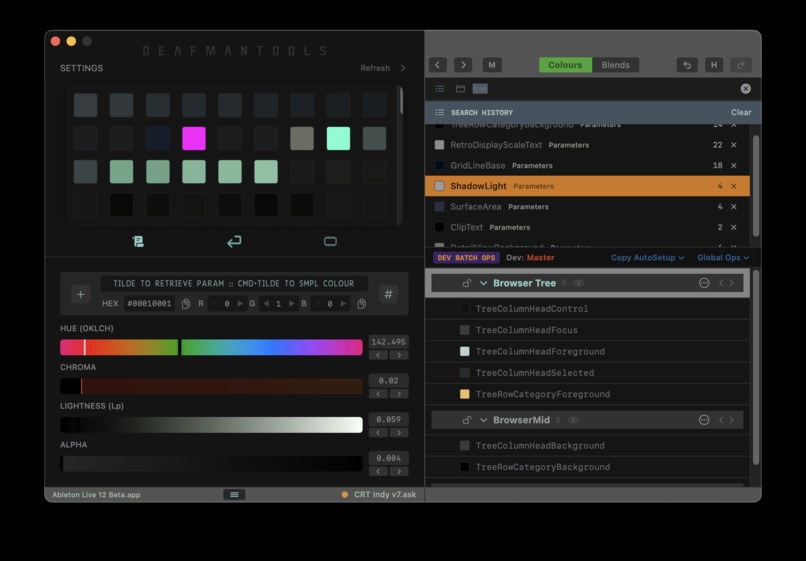
Task: Collapse the BrowserMid group
Action: (483, 420)
